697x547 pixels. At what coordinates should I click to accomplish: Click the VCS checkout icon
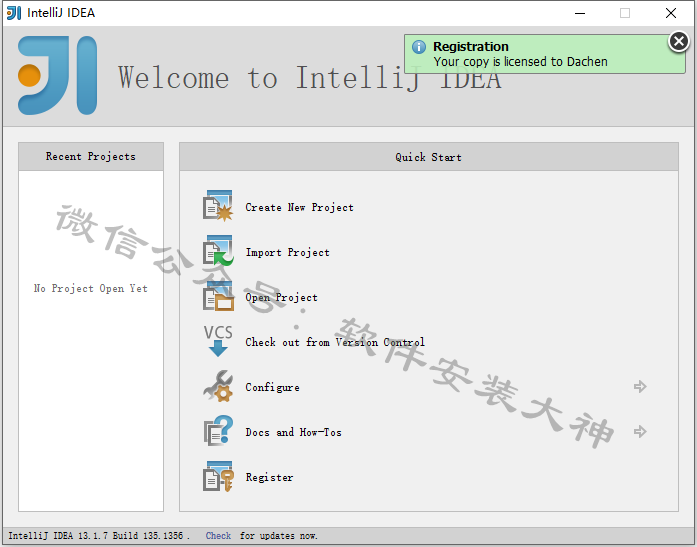(x=218, y=341)
